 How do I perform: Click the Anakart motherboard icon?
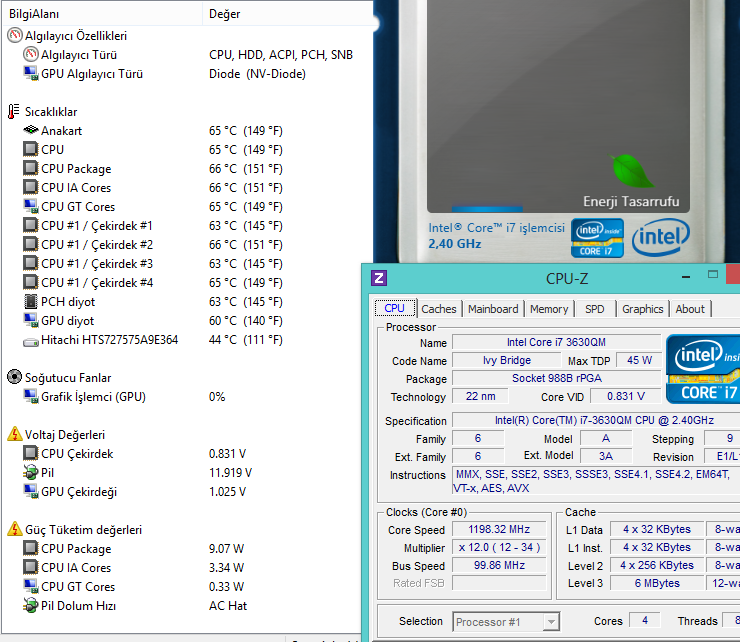coord(31,130)
